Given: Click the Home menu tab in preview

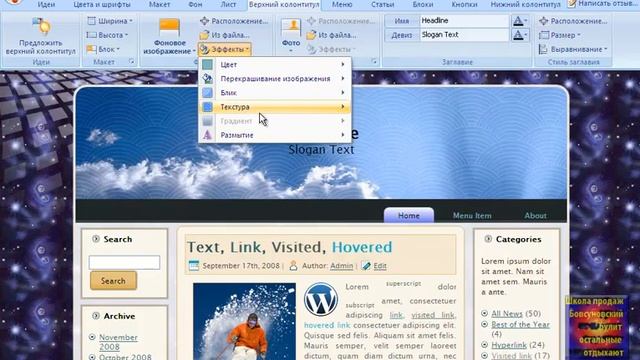Looking at the screenshot, I should pos(409,215).
